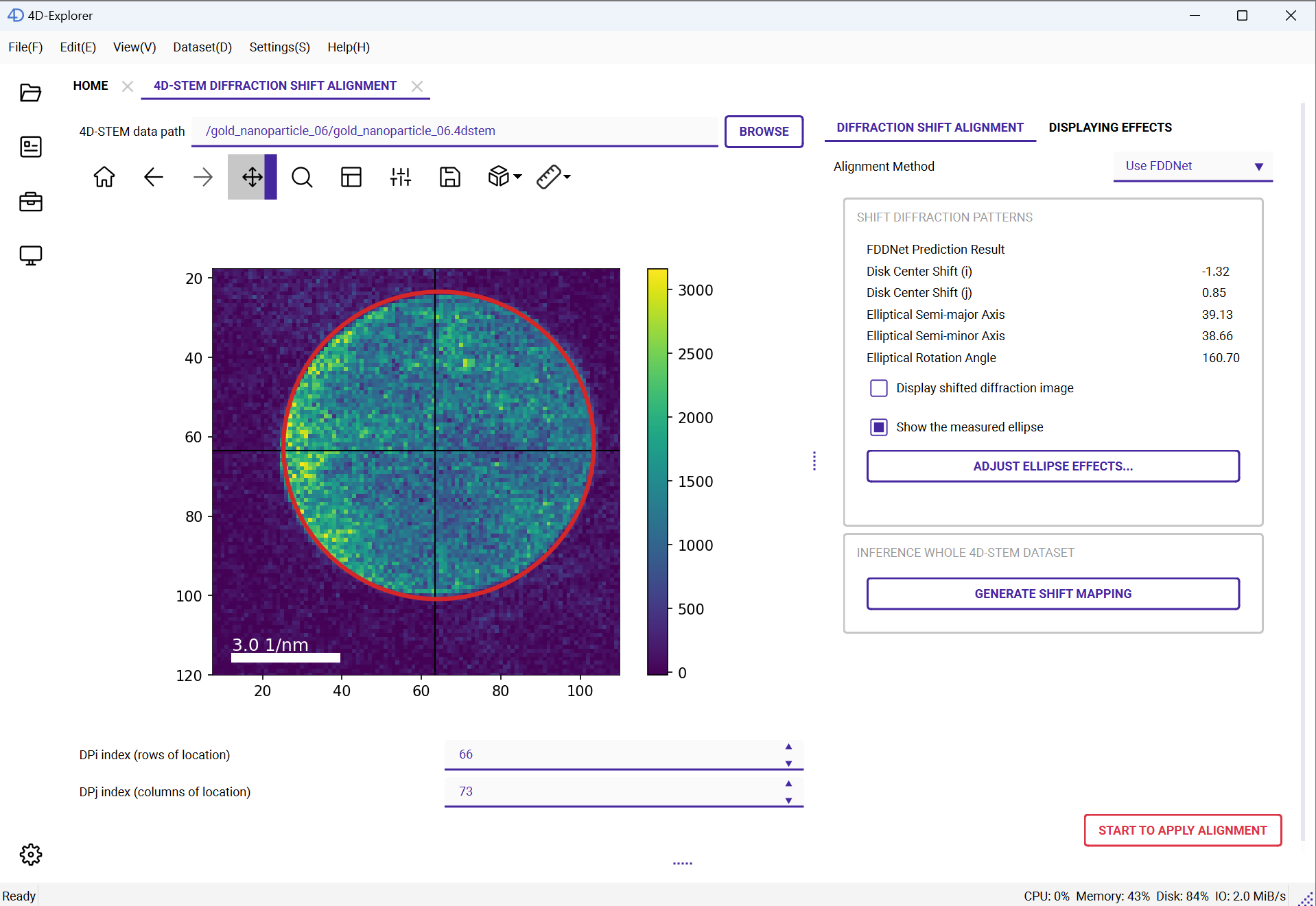Click the 3D cube box icon
This screenshot has width=1316, height=906.
point(499,177)
